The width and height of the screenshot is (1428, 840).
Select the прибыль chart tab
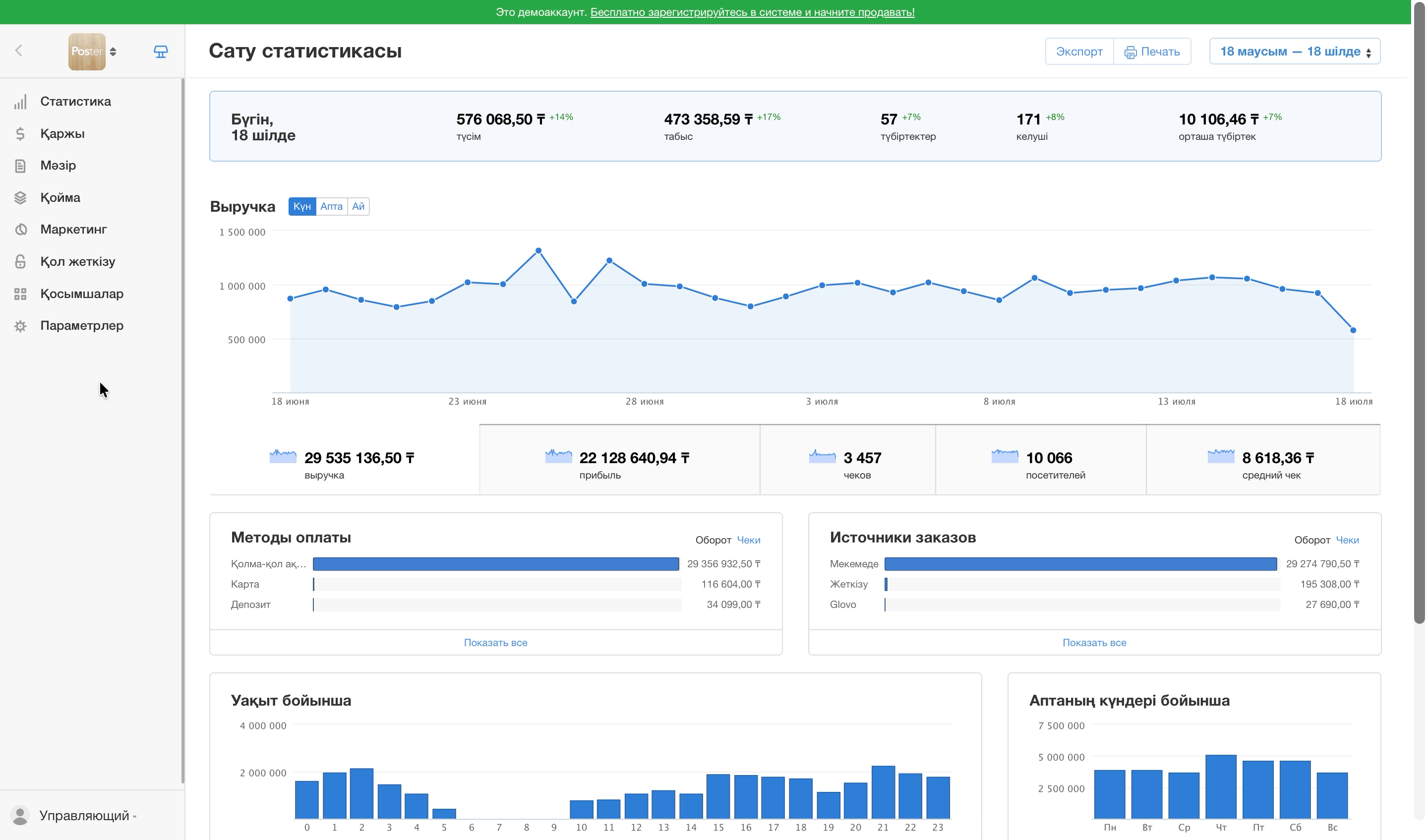(x=619, y=460)
